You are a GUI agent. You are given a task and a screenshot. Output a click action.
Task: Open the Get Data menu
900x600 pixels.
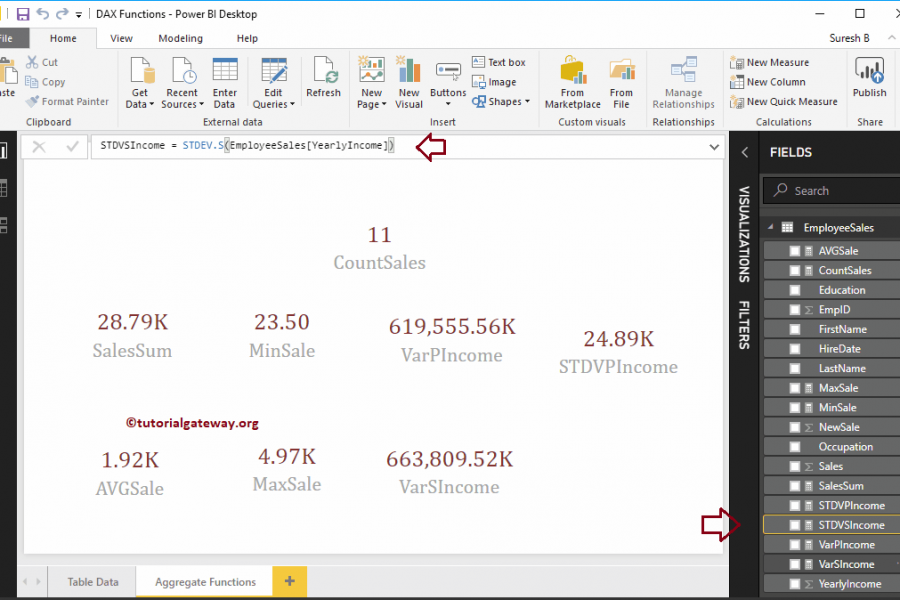pos(139,82)
